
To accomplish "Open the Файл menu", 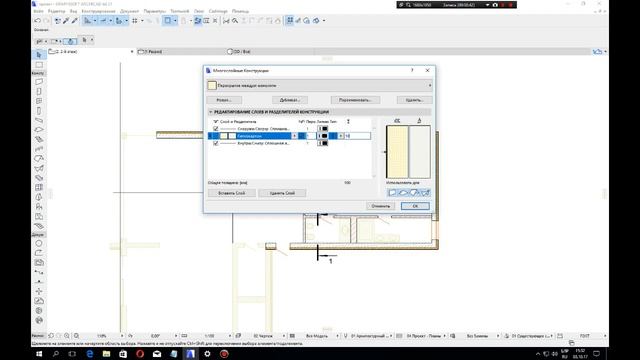I will (x=38, y=11).
